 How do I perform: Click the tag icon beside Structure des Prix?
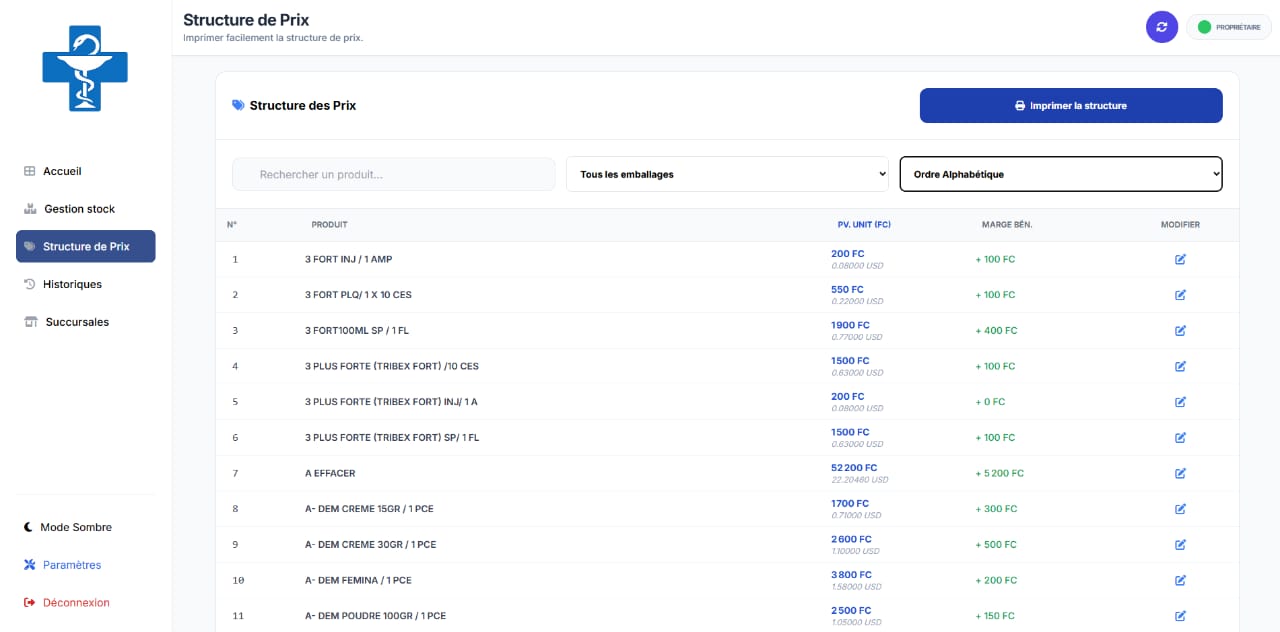click(238, 105)
